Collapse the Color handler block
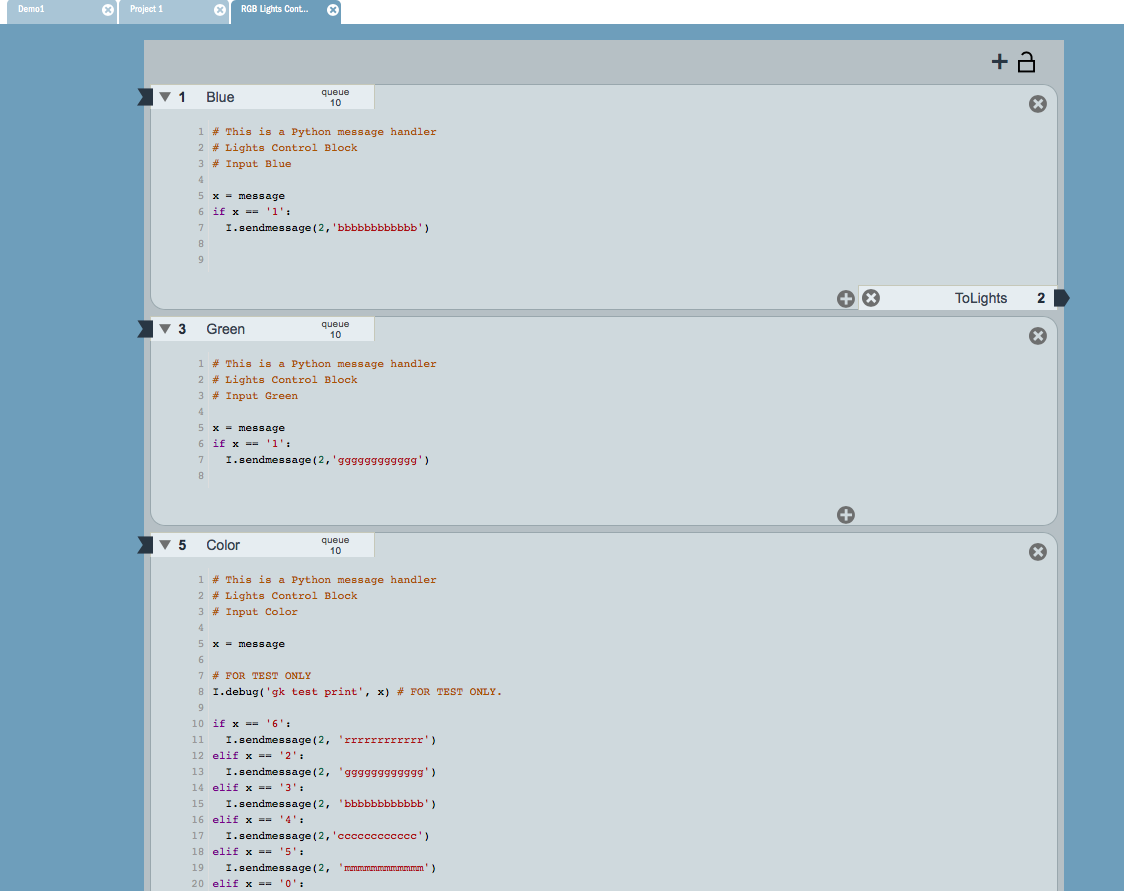This screenshot has height=891, width=1124. pos(165,545)
